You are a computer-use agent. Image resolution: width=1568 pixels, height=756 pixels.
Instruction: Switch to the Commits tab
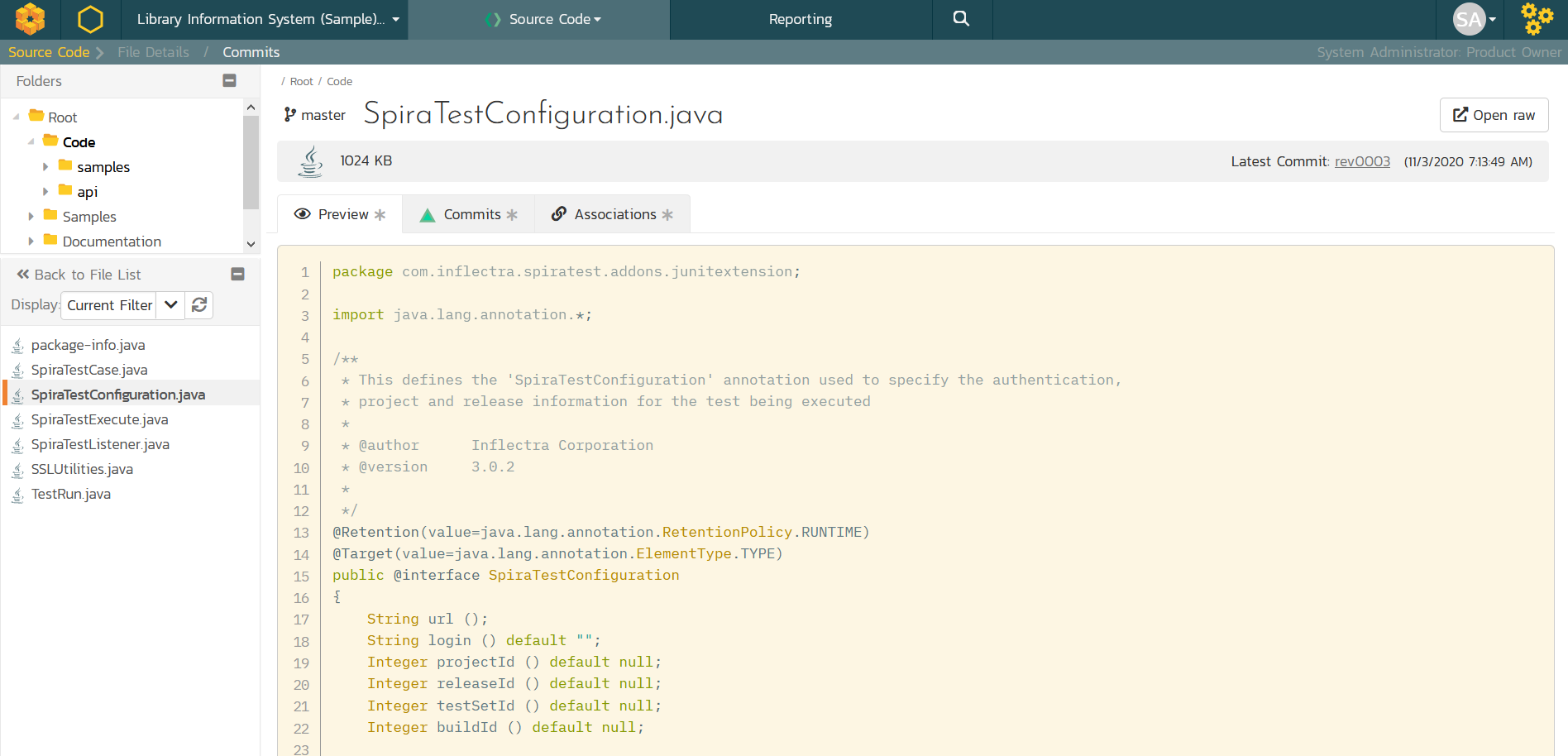pyautogui.click(x=469, y=214)
